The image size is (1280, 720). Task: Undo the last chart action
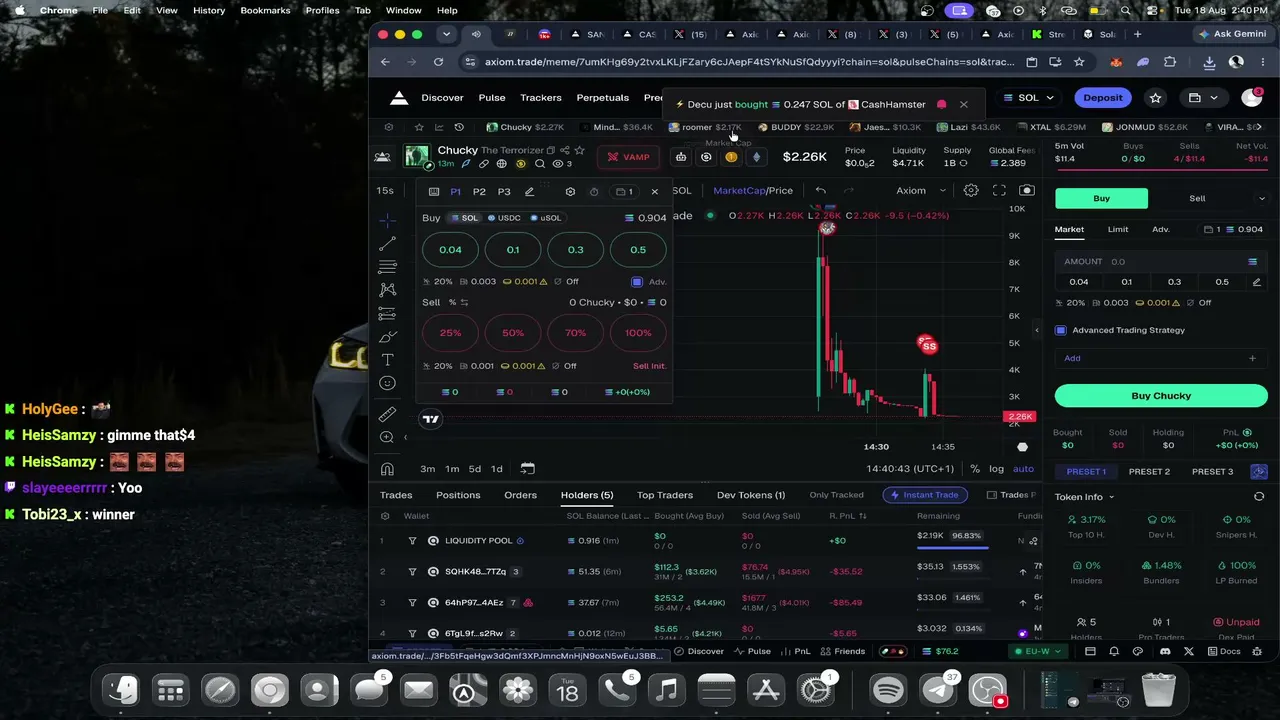click(x=821, y=190)
